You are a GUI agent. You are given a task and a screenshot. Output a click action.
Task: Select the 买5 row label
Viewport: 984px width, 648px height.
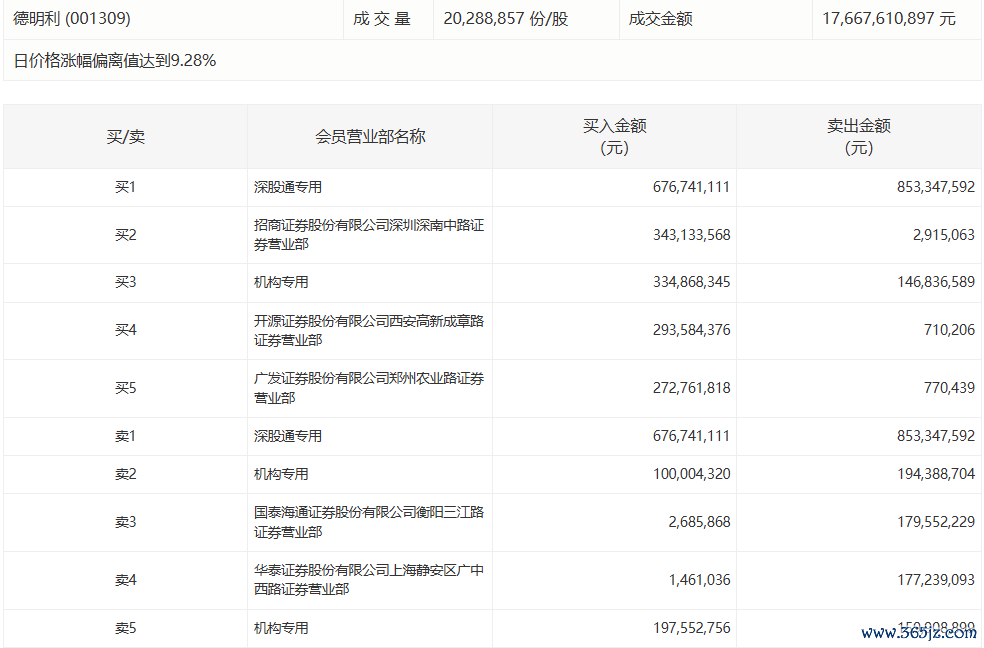pyautogui.click(x=126, y=388)
